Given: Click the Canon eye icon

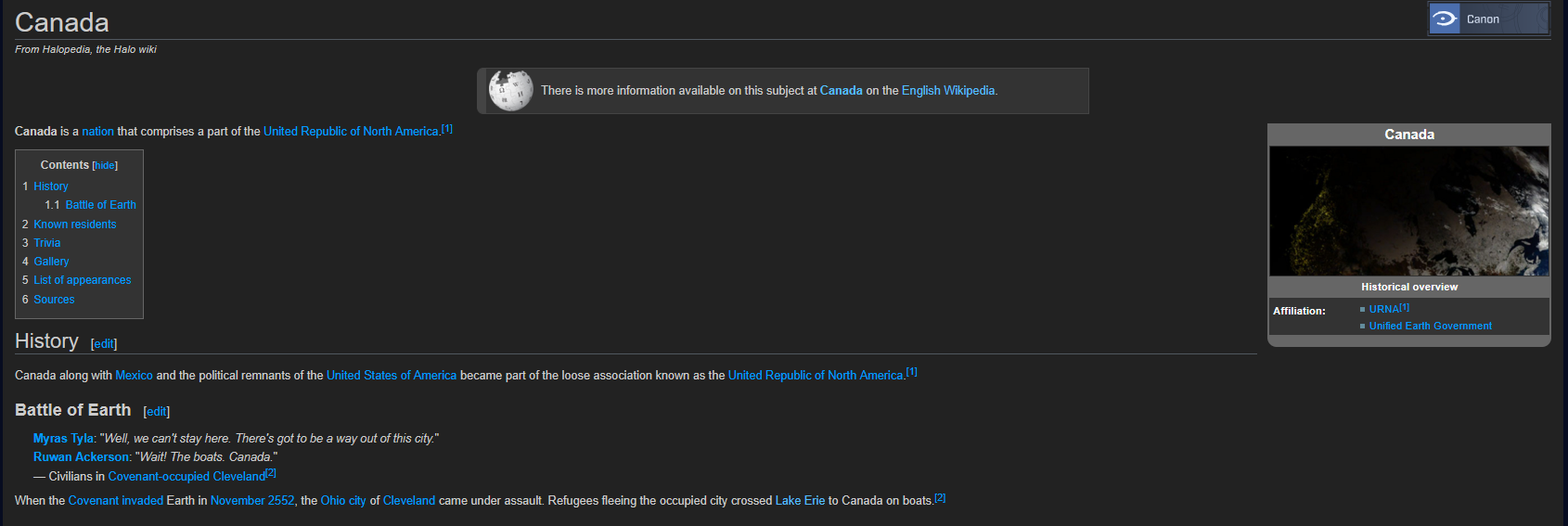Looking at the screenshot, I should pyautogui.click(x=1445, y=19).
